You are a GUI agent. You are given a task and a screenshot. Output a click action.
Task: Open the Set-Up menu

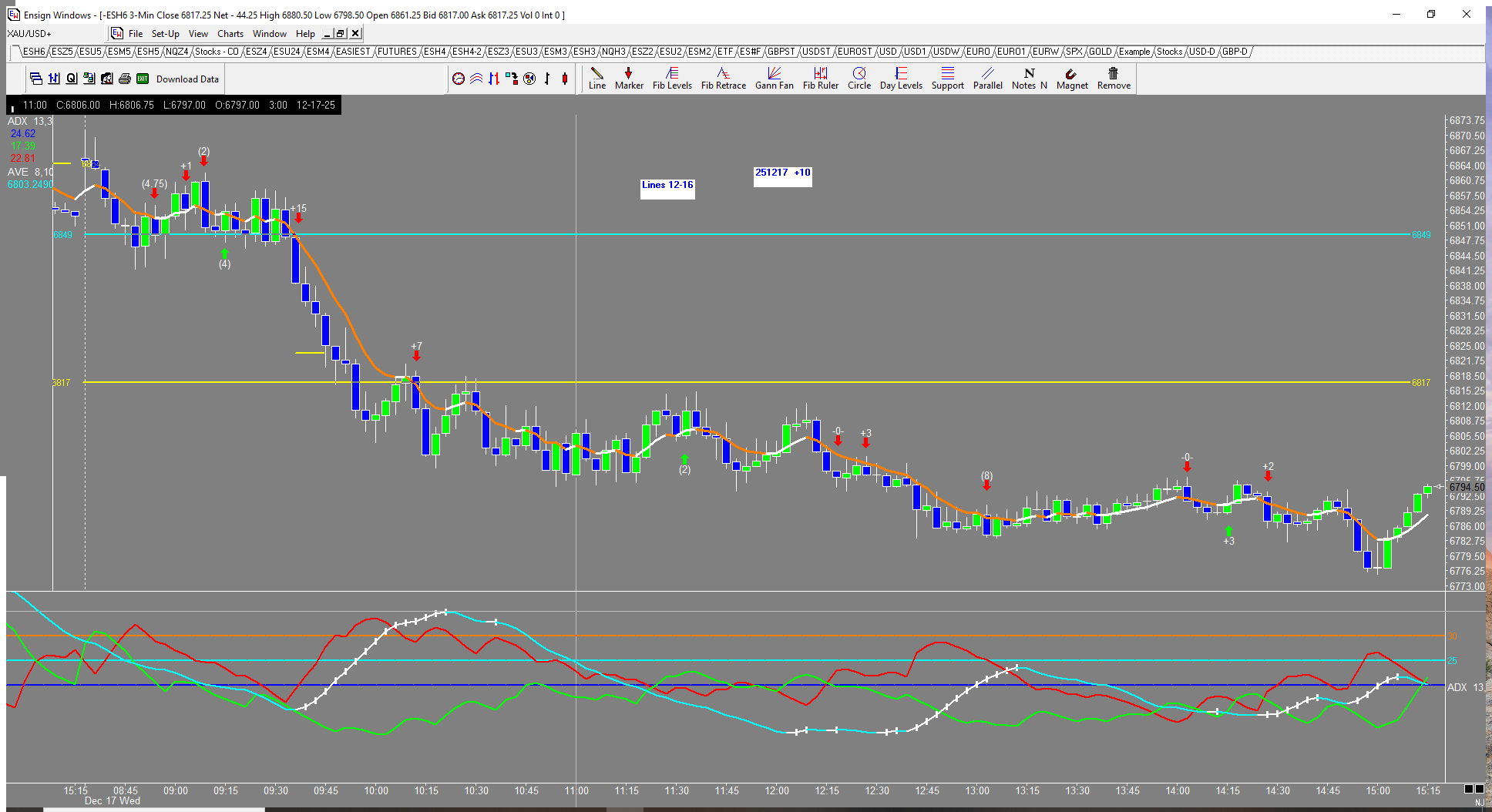click(165, 34)
